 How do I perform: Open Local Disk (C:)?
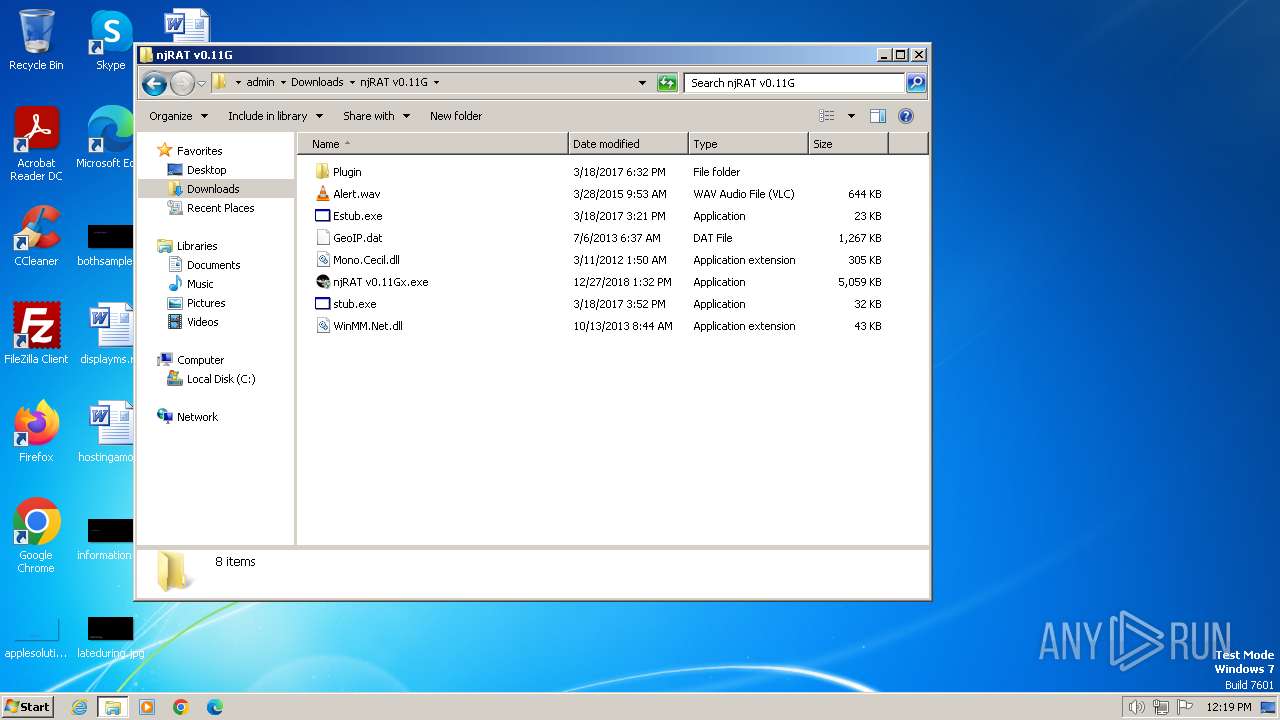tap(221, 379)
